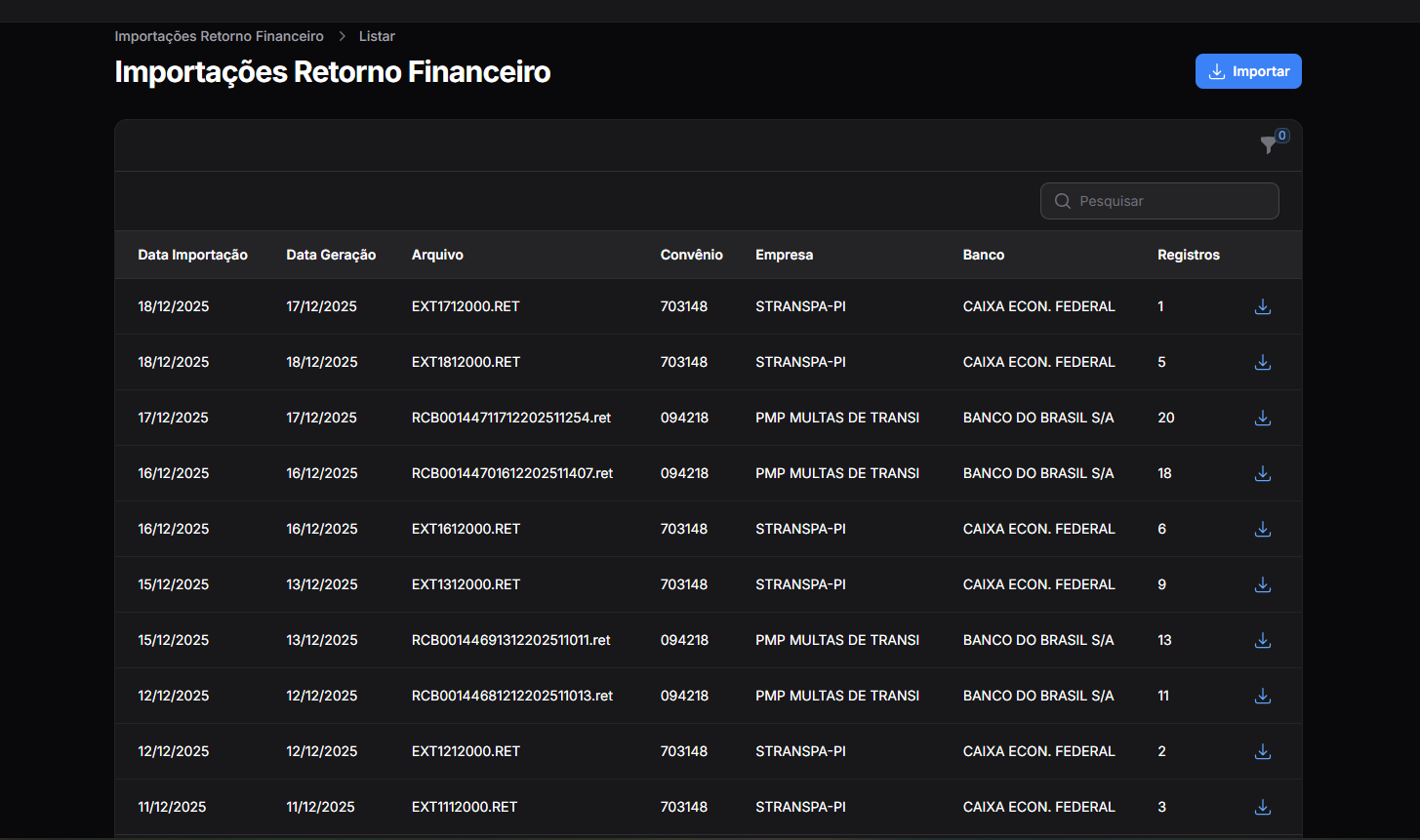The width and height of the screenshot is (1420, 840).
Task: Download RCB00144691312202511011.ret file
Action: click(x=1262, y=640)
